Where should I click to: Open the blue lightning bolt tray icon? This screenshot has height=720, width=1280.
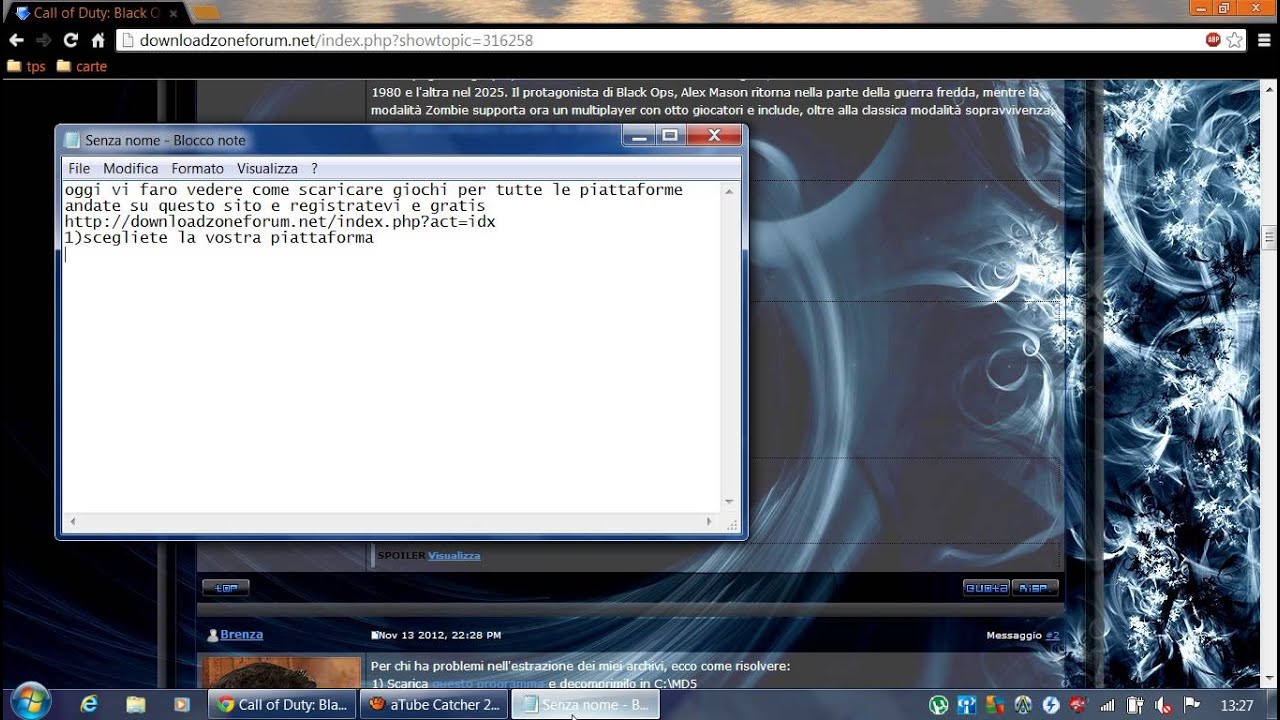(1050, 705)
